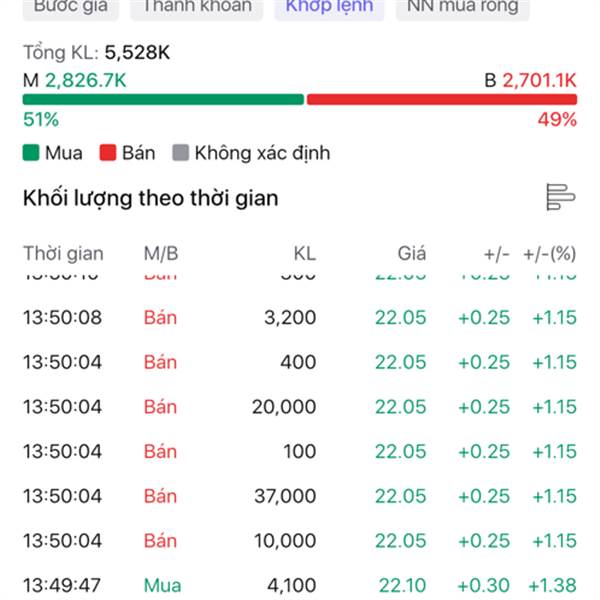The width and height of the screenshot is (600, 600).
Task: Open the NN mua ròng tab
Action: coord(463,7)
